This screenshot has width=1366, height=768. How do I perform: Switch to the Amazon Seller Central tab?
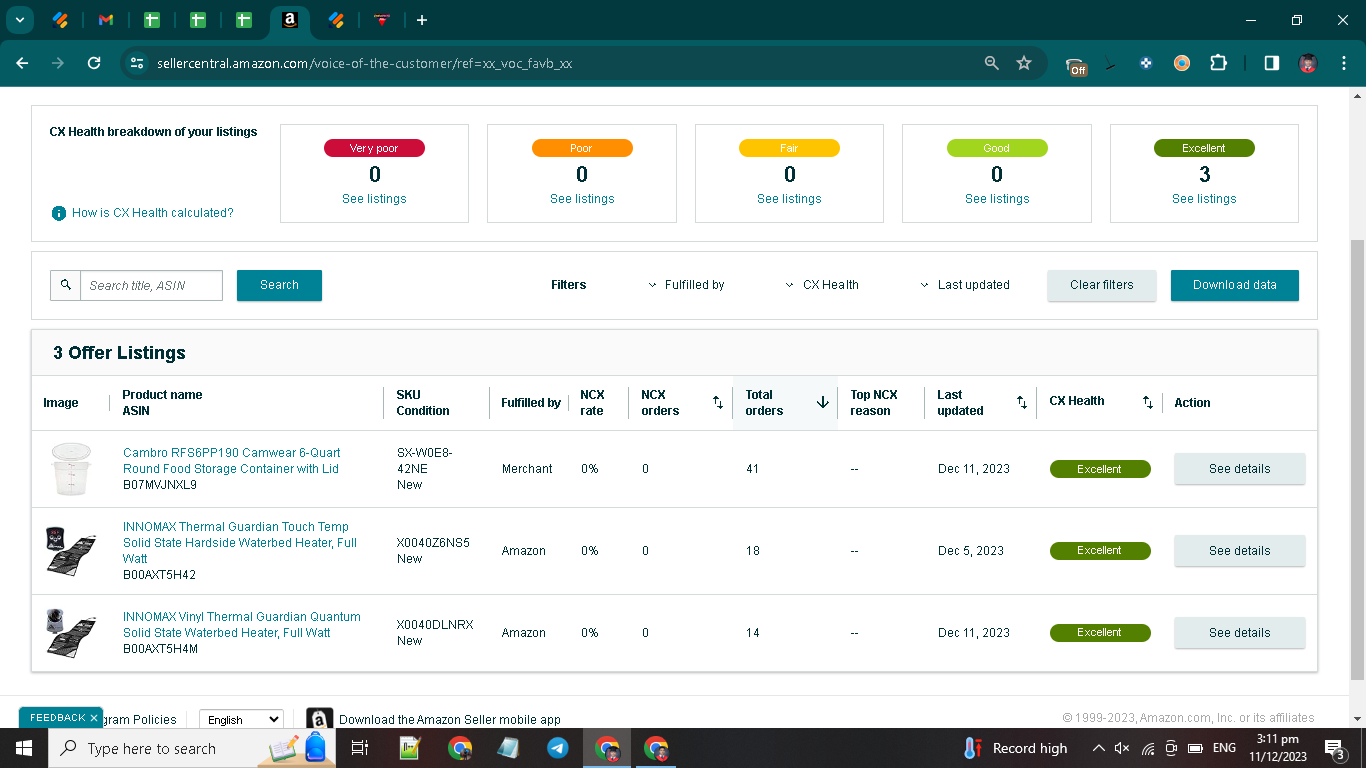pyautogui.click(x=290, y=20)
